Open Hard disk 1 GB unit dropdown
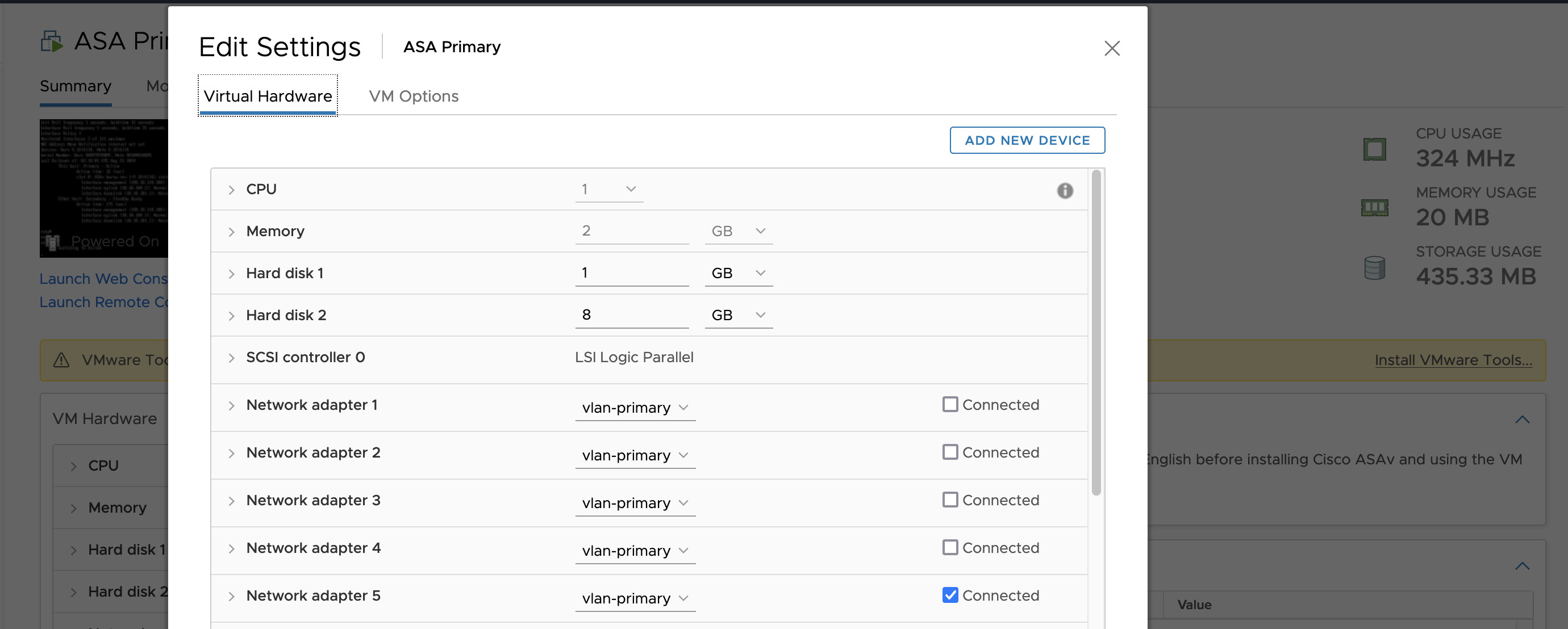 click(x=738, y=273)
